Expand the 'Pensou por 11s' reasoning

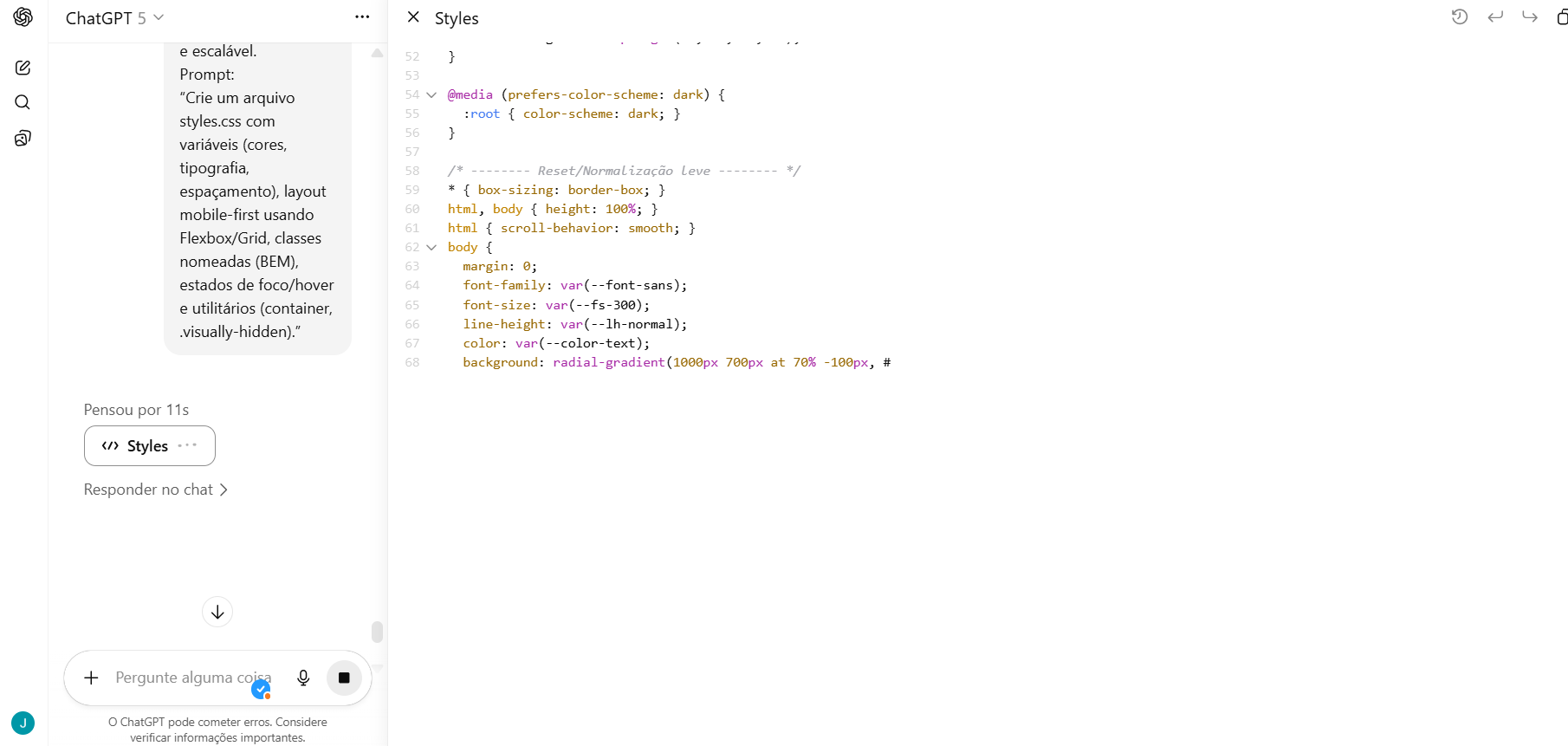click(x=136, y=410)
